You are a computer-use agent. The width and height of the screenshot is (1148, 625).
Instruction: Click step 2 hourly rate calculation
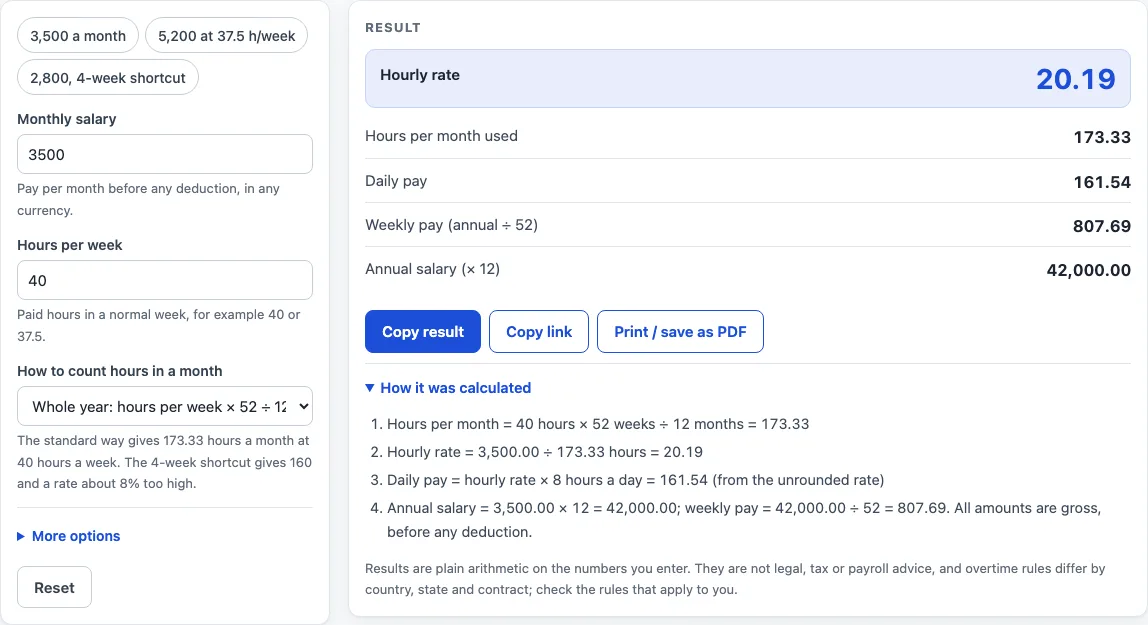click(x=545, y=452)
